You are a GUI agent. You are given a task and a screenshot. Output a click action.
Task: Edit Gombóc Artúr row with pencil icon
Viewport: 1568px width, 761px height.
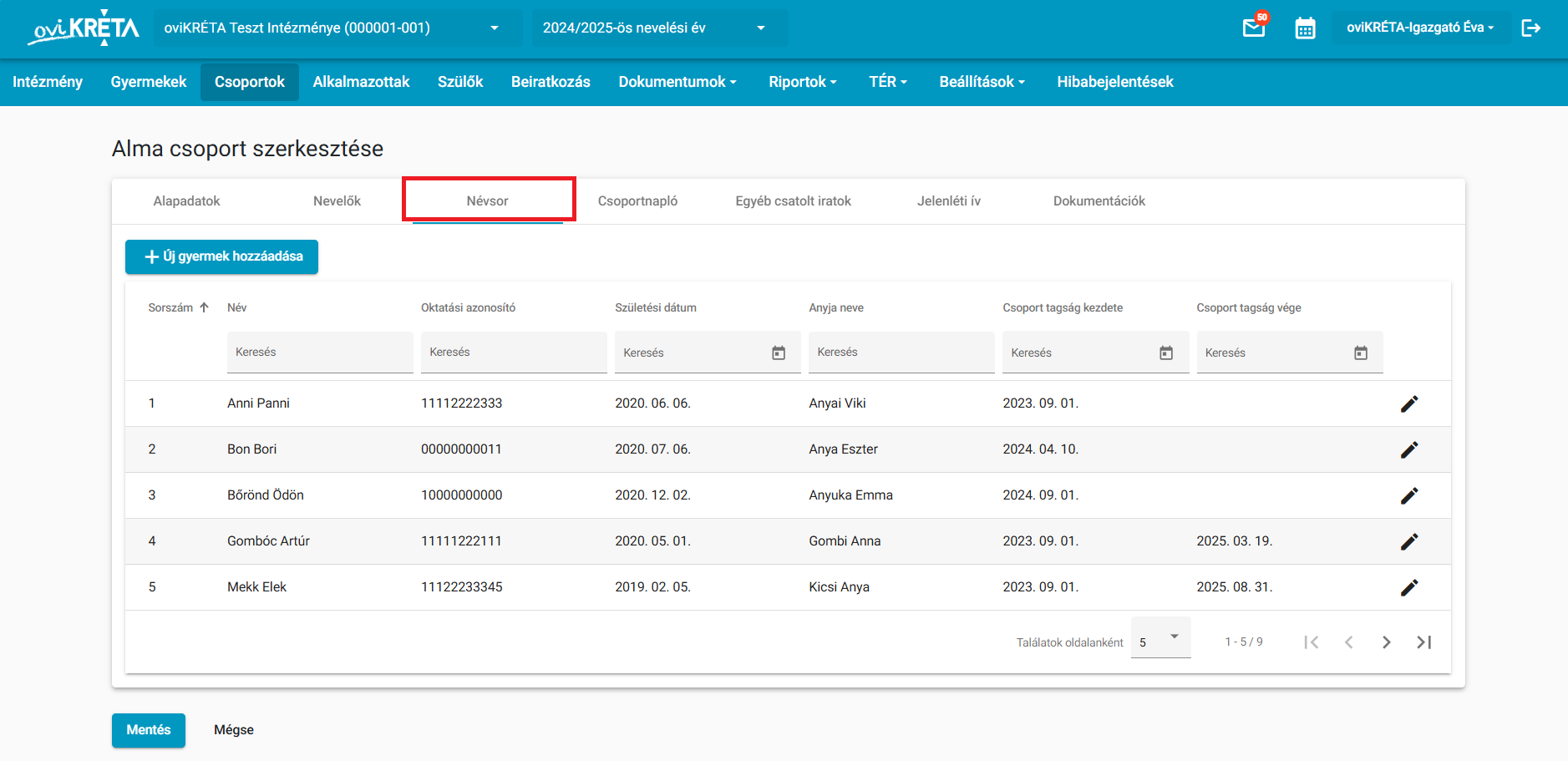click(x=1409, y=541)
